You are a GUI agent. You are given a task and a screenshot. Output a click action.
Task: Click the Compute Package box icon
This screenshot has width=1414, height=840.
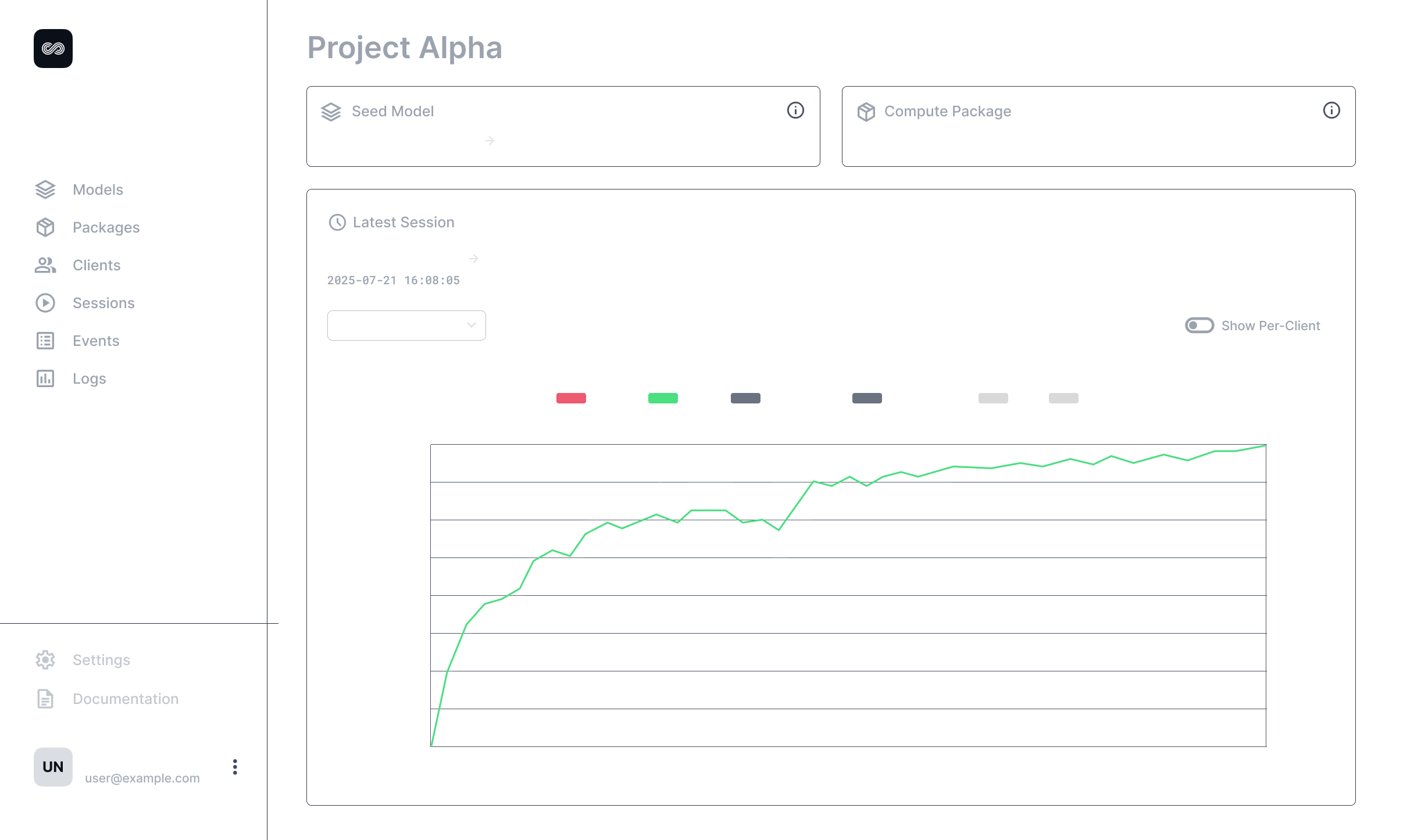pos(866,112)
